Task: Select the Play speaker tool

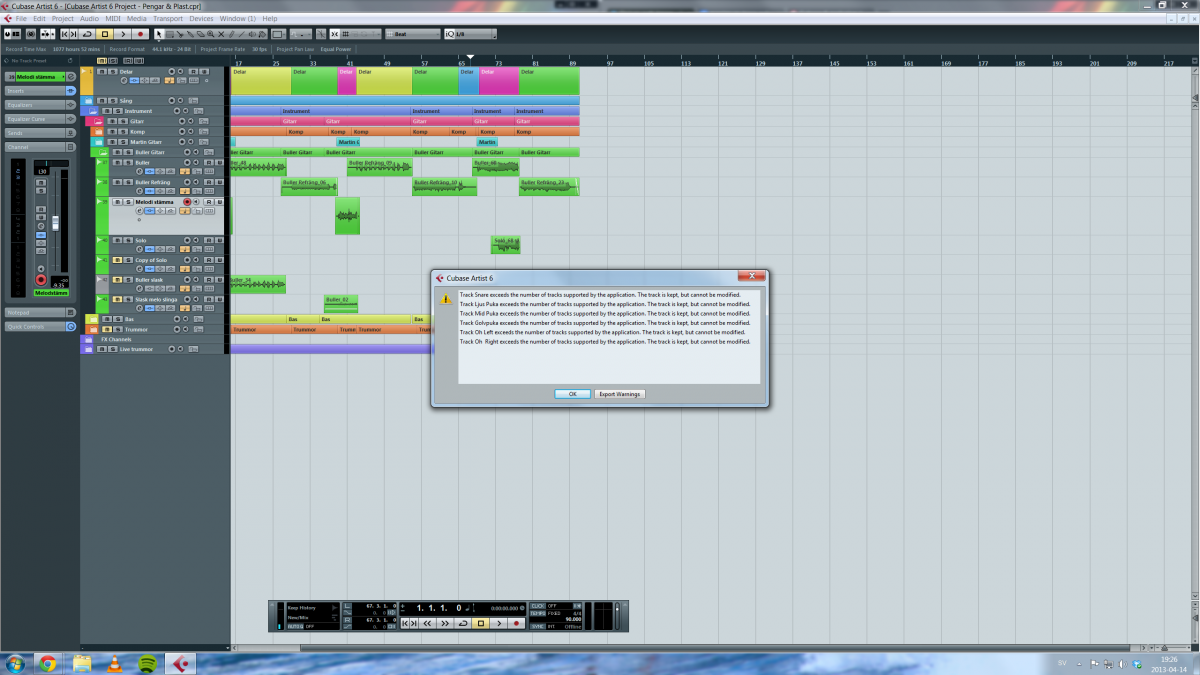Action: click(x=251, y=34)
